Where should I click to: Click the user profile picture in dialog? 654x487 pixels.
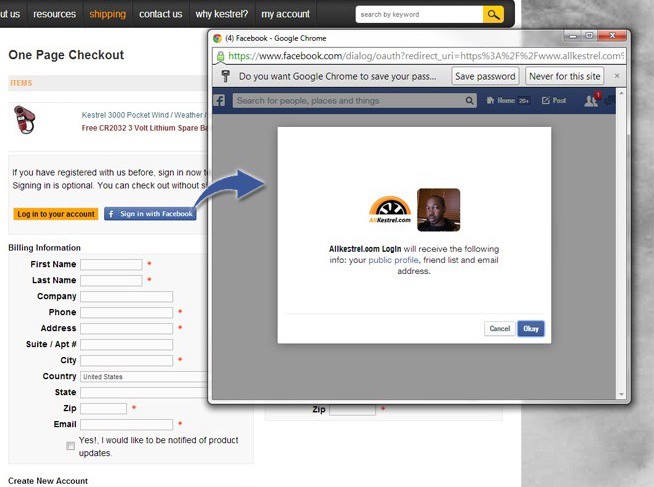439,210
